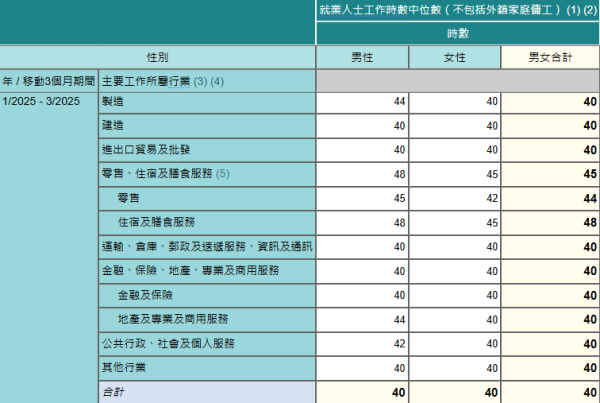Click the 男女合計 value 40 in 建造 row

550,126
